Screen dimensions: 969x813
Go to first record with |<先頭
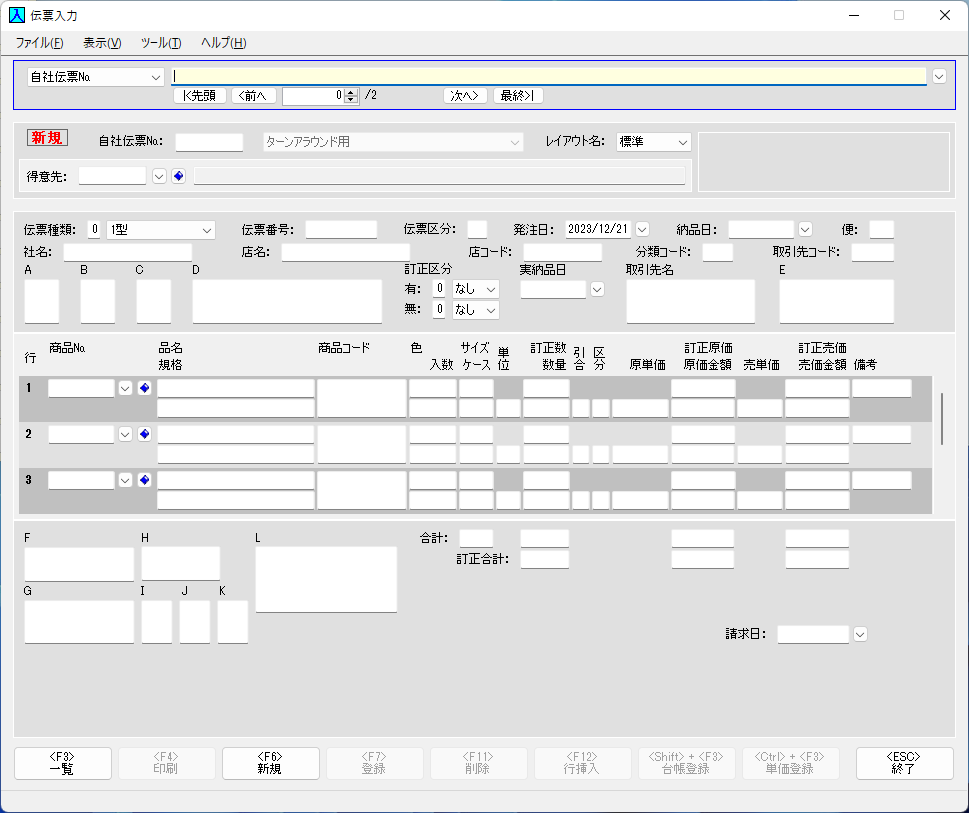(x=200, y=96)
